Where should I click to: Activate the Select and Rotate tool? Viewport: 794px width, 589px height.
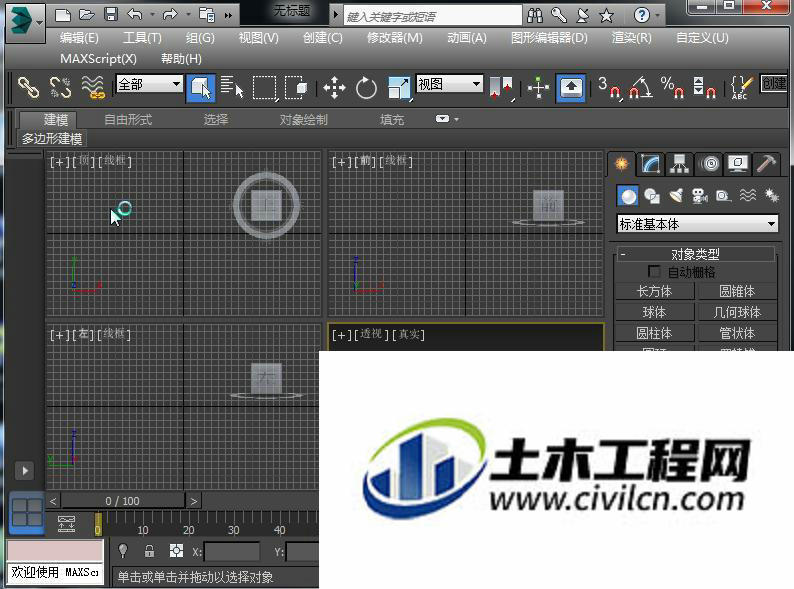point(366,88)
